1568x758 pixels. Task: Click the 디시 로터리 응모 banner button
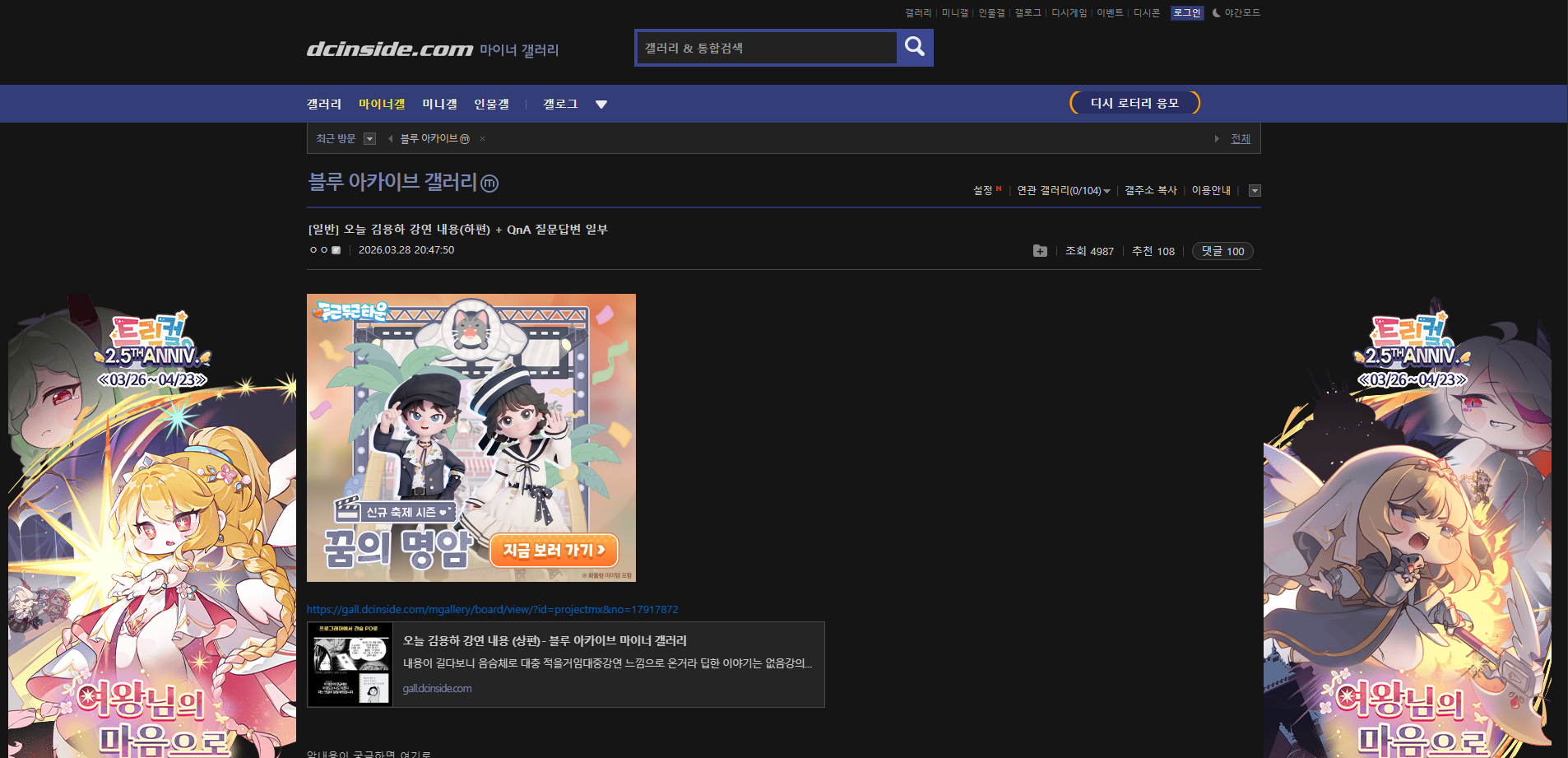click(1134, 103)
